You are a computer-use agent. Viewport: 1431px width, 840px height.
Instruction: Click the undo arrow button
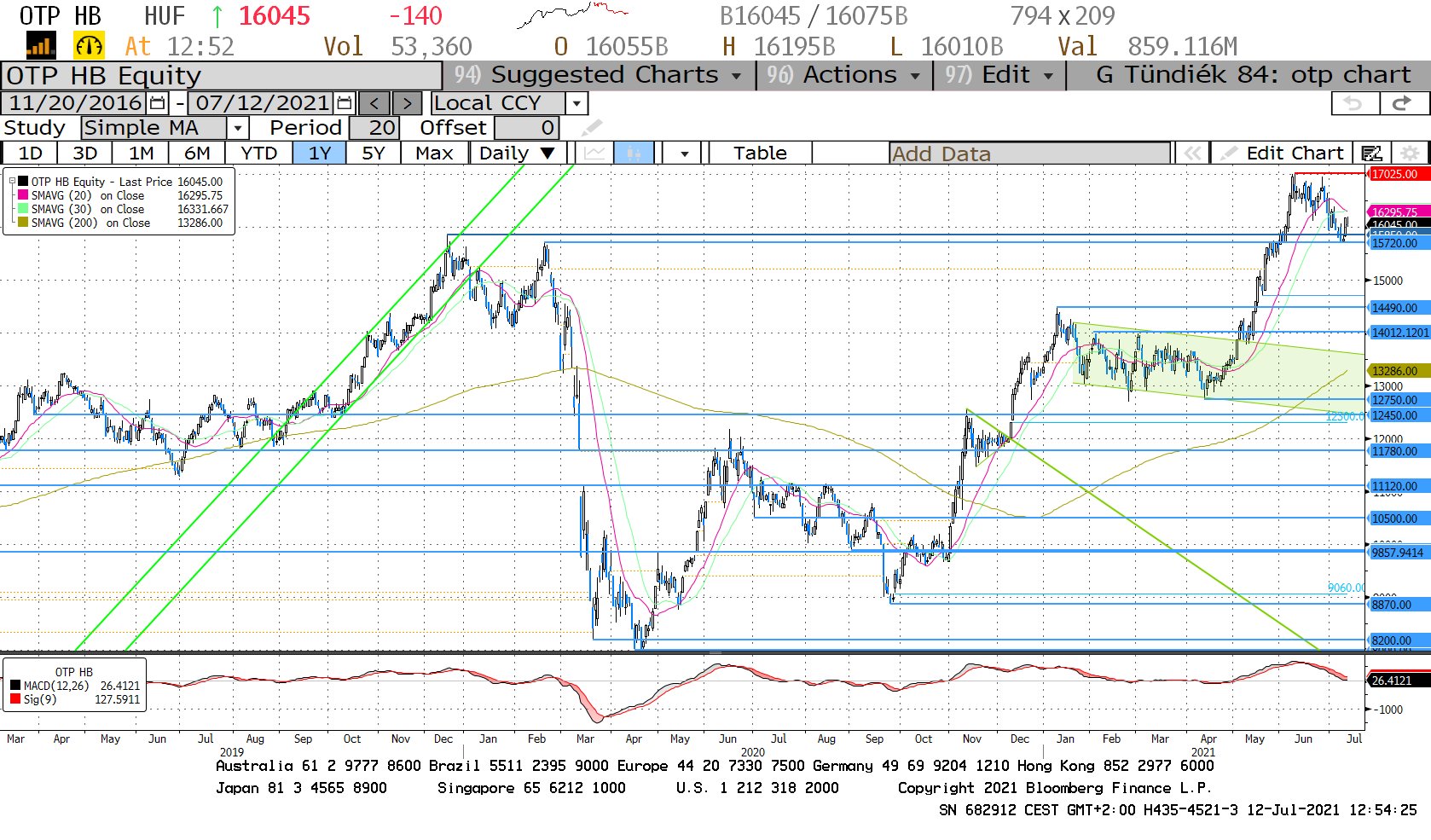(1354, 103)
